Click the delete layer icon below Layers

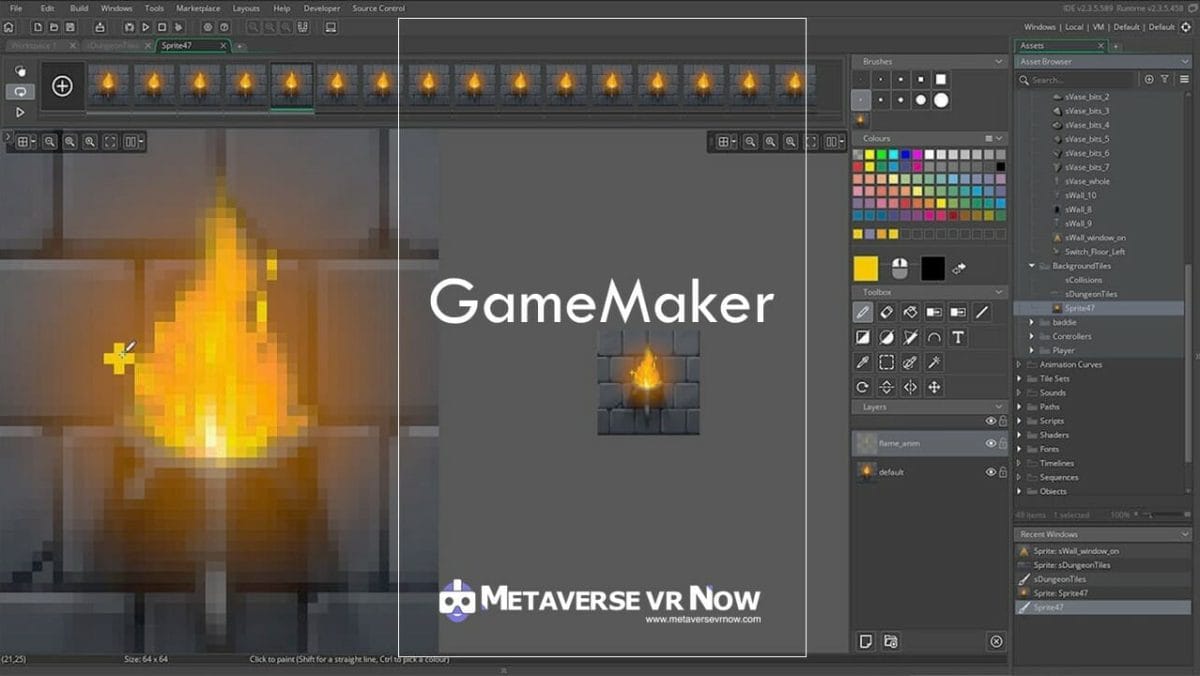click(996, 641)
